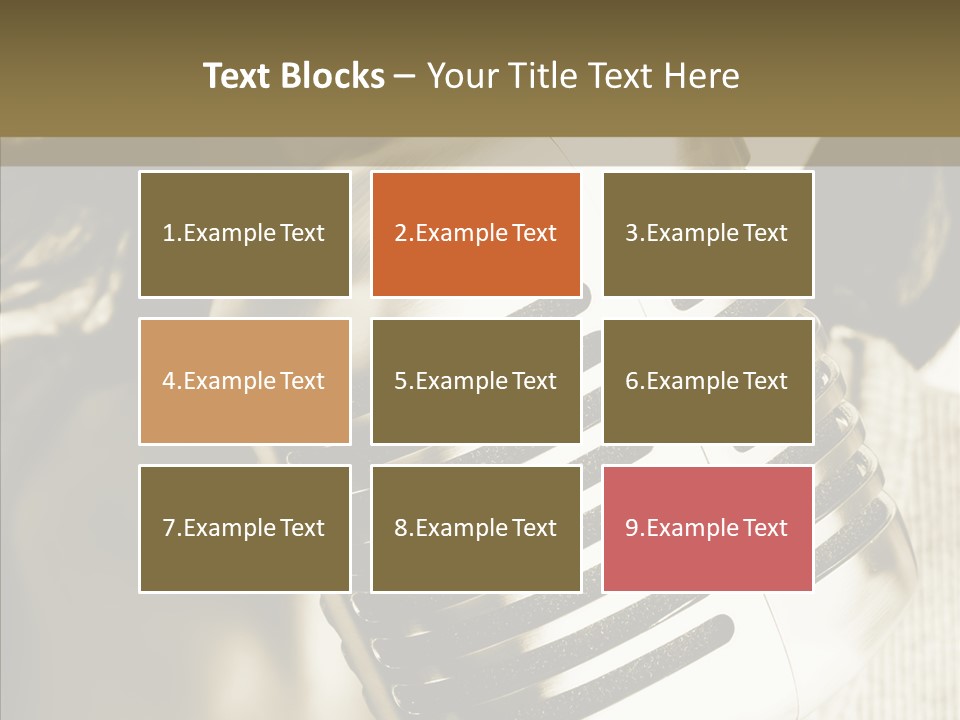
Task: Select the 7.Example Text block
Action: tap(244, 528)
